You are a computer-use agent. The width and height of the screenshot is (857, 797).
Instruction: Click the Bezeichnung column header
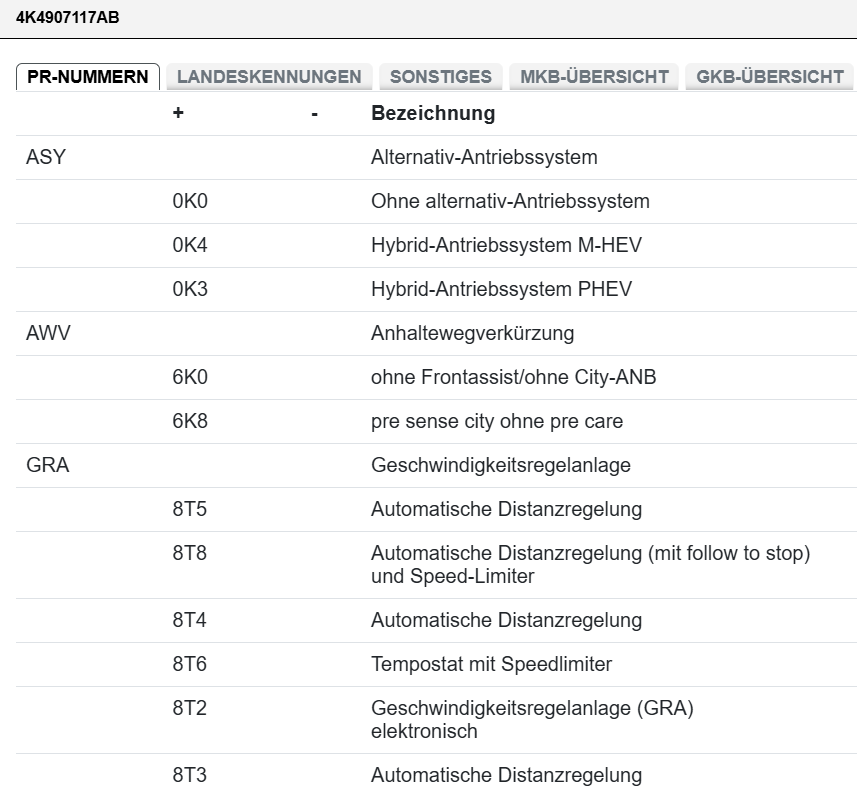432,113
